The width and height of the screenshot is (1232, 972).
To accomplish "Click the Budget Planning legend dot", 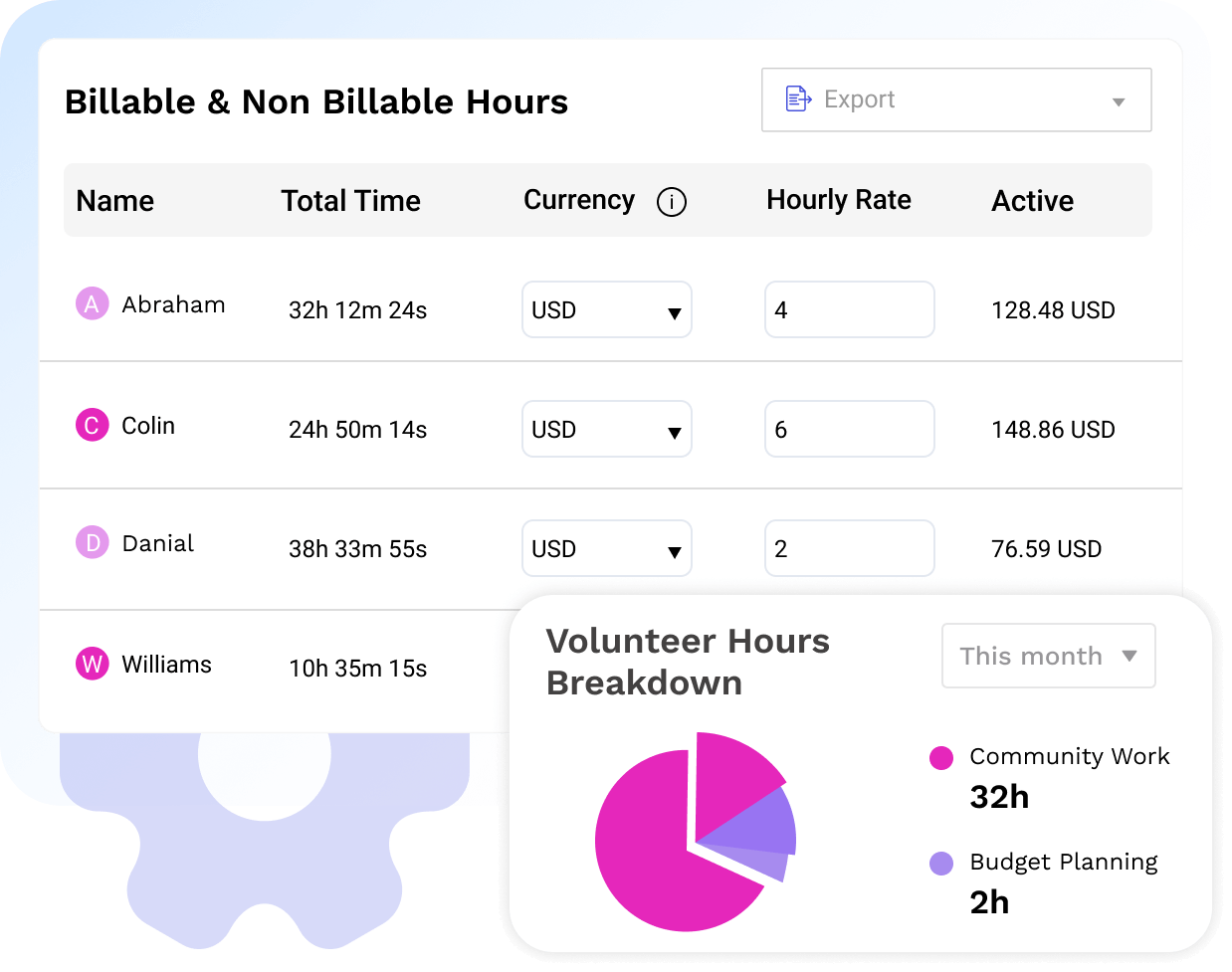I will [940, 864].
